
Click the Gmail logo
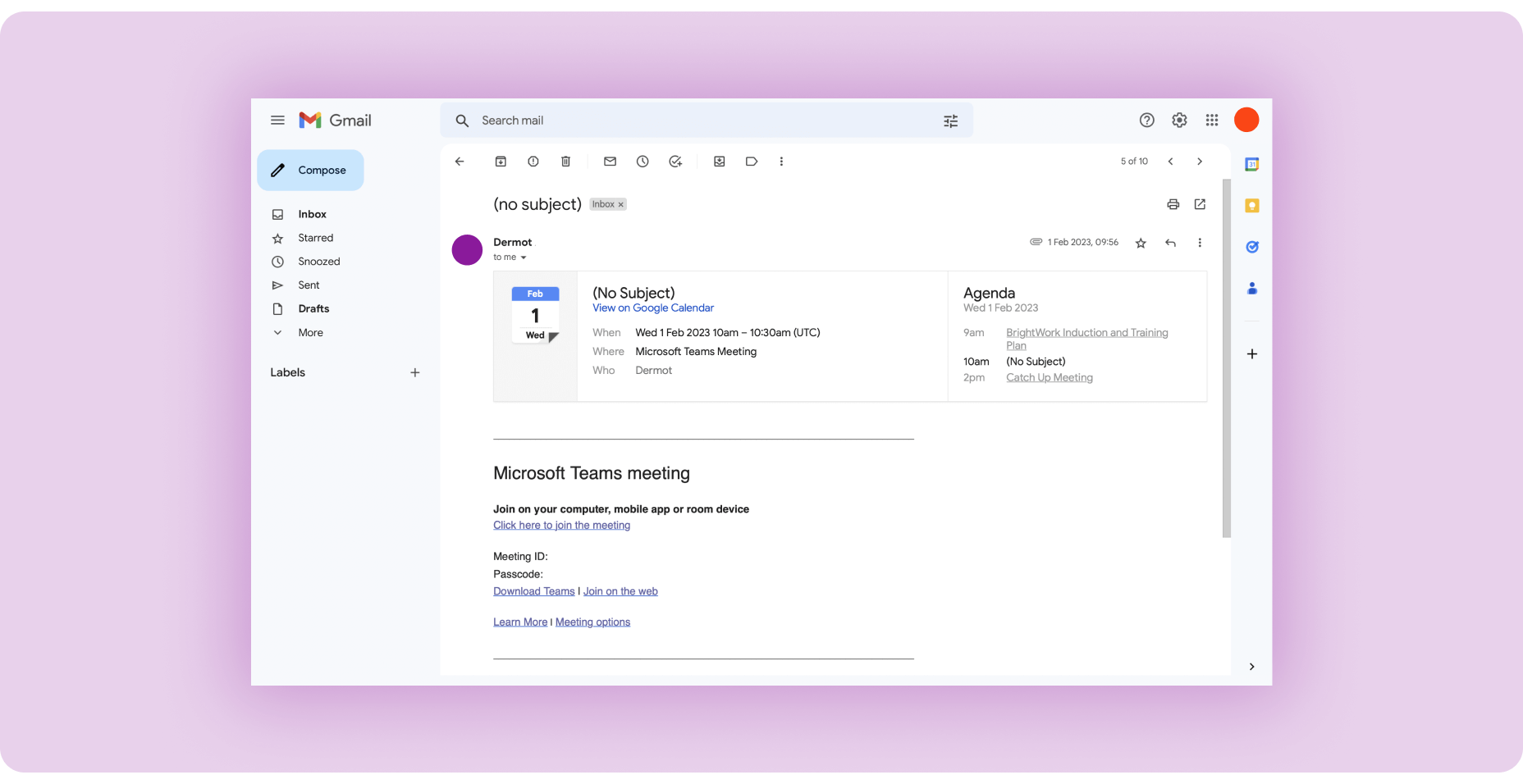pyautogui.click(x=335, y=121)
